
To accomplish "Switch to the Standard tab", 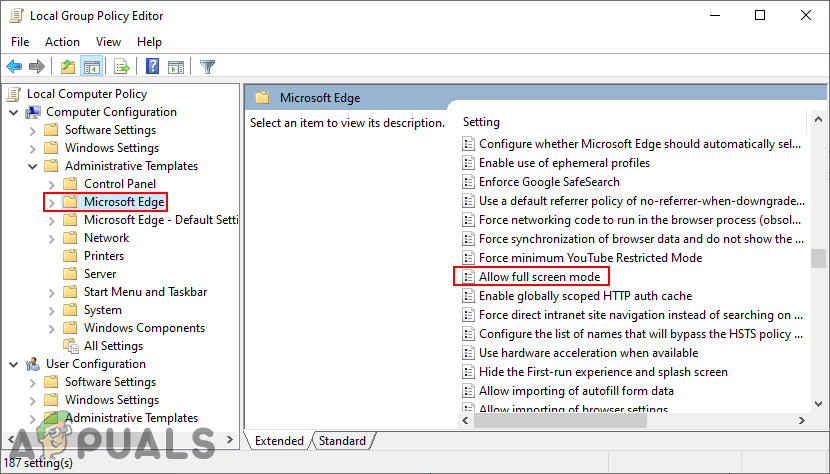I will (x=342, y=441).
